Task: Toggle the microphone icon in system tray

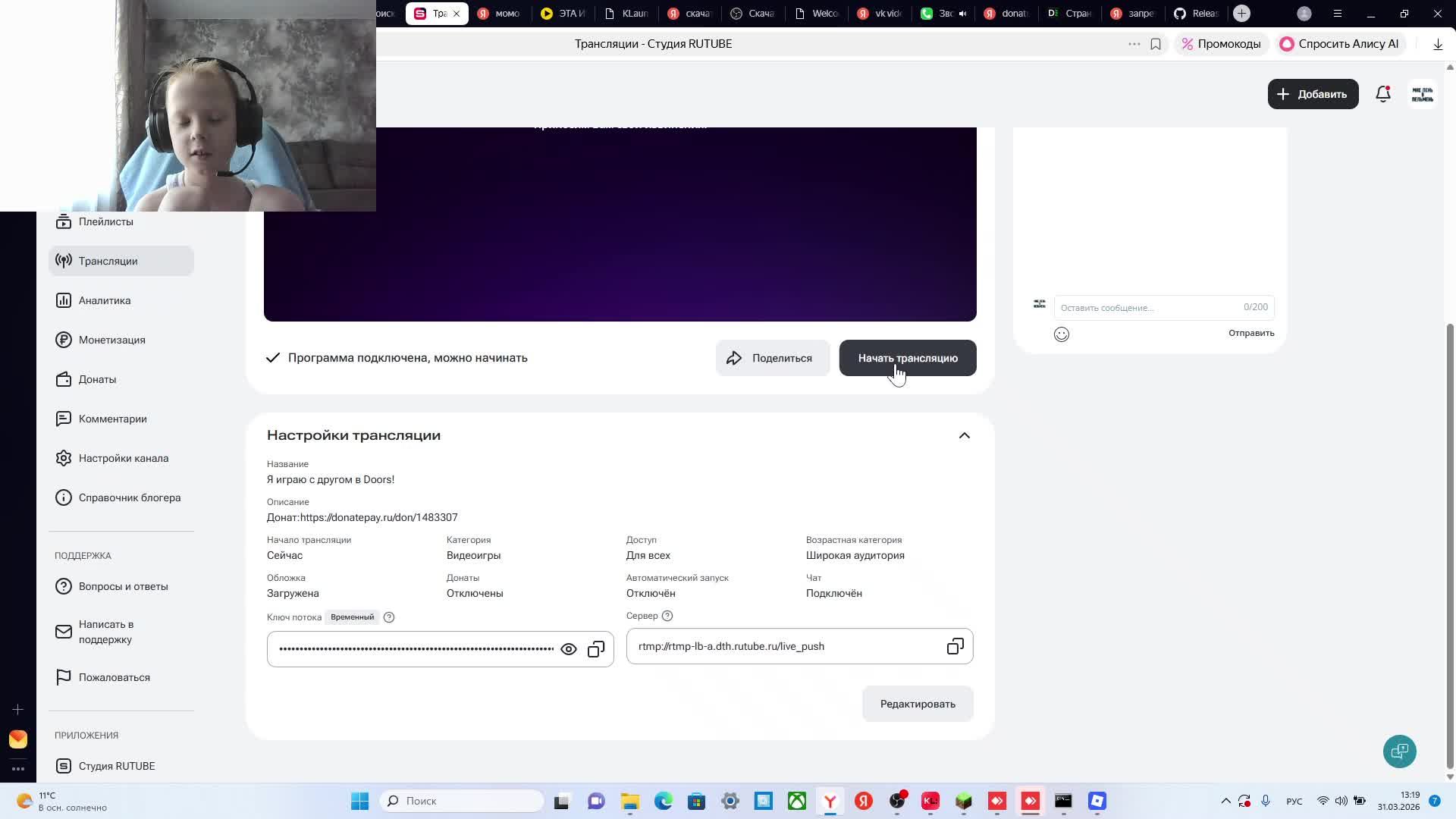Action: [1265, 801]
